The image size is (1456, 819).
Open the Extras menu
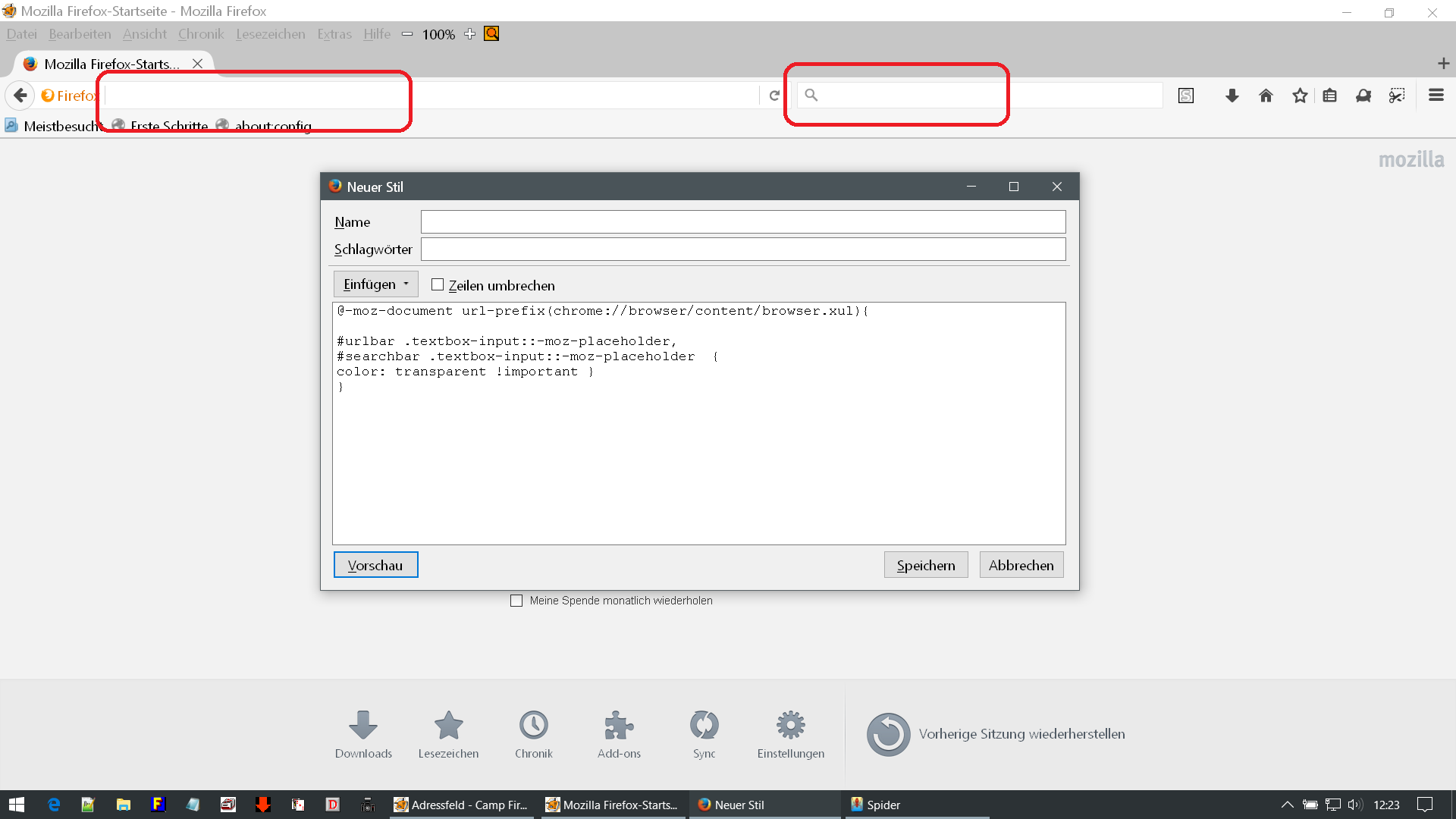tap(334, 34)
